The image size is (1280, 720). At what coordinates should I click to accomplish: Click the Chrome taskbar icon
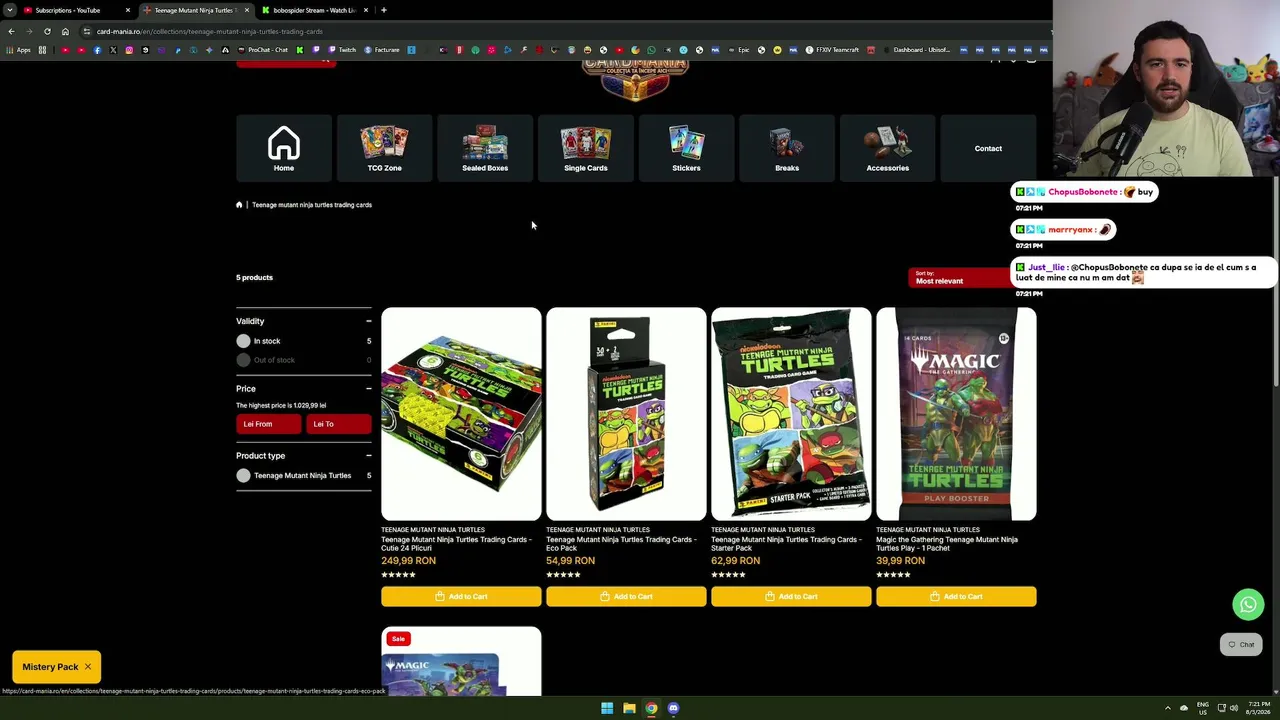651,708
